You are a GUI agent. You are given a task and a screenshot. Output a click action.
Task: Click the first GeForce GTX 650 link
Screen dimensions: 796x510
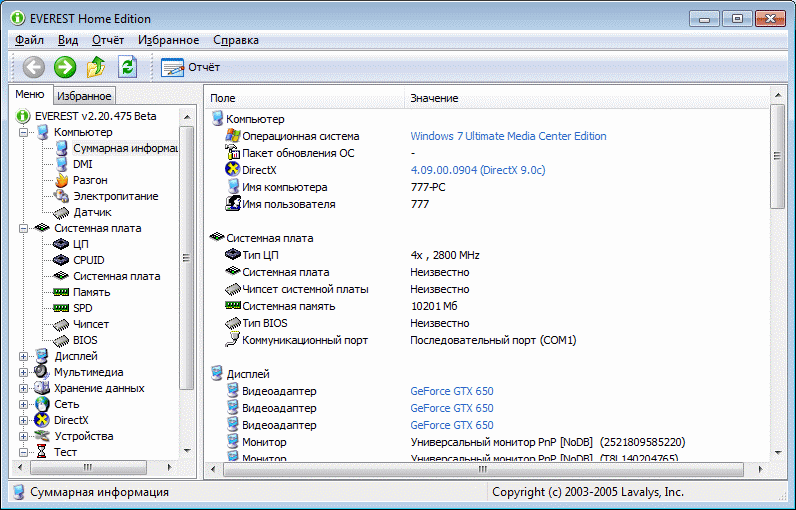click(451, 391)
